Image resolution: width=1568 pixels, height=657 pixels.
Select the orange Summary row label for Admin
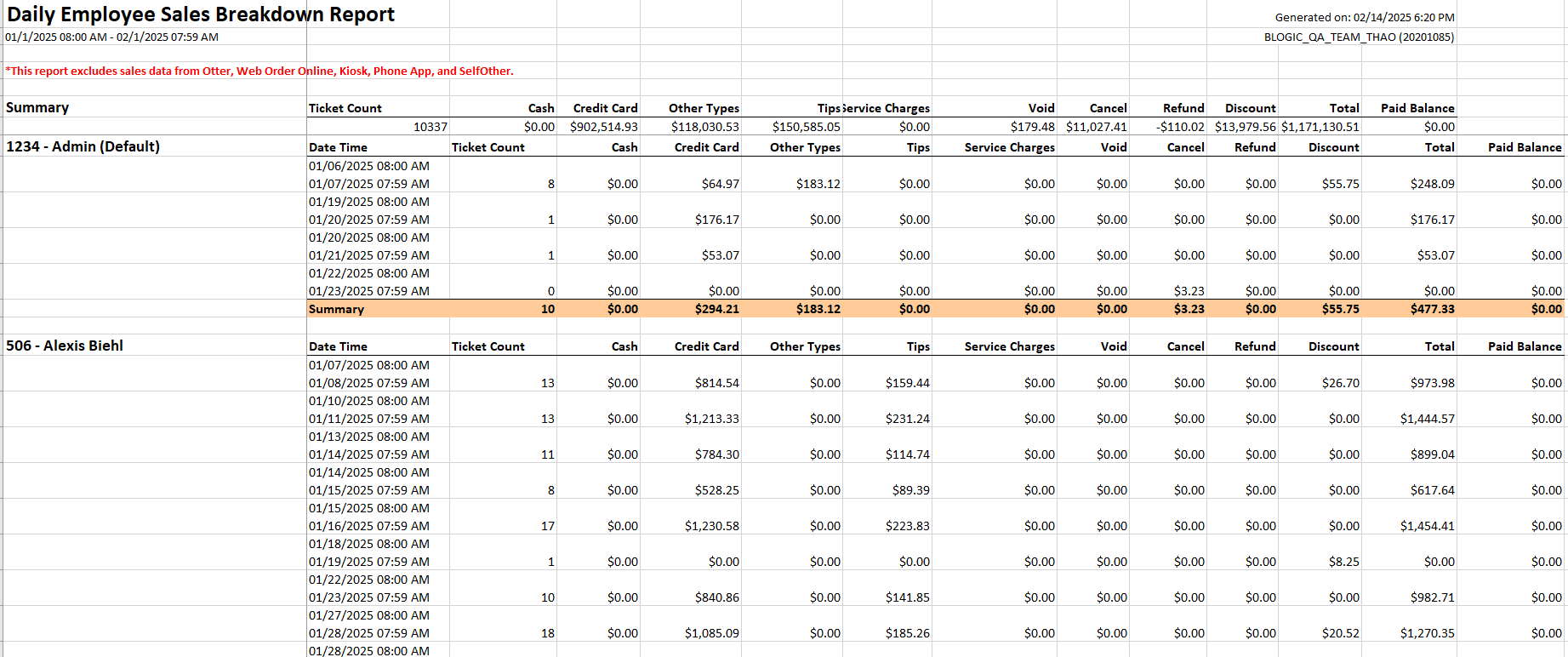point(336,309)
